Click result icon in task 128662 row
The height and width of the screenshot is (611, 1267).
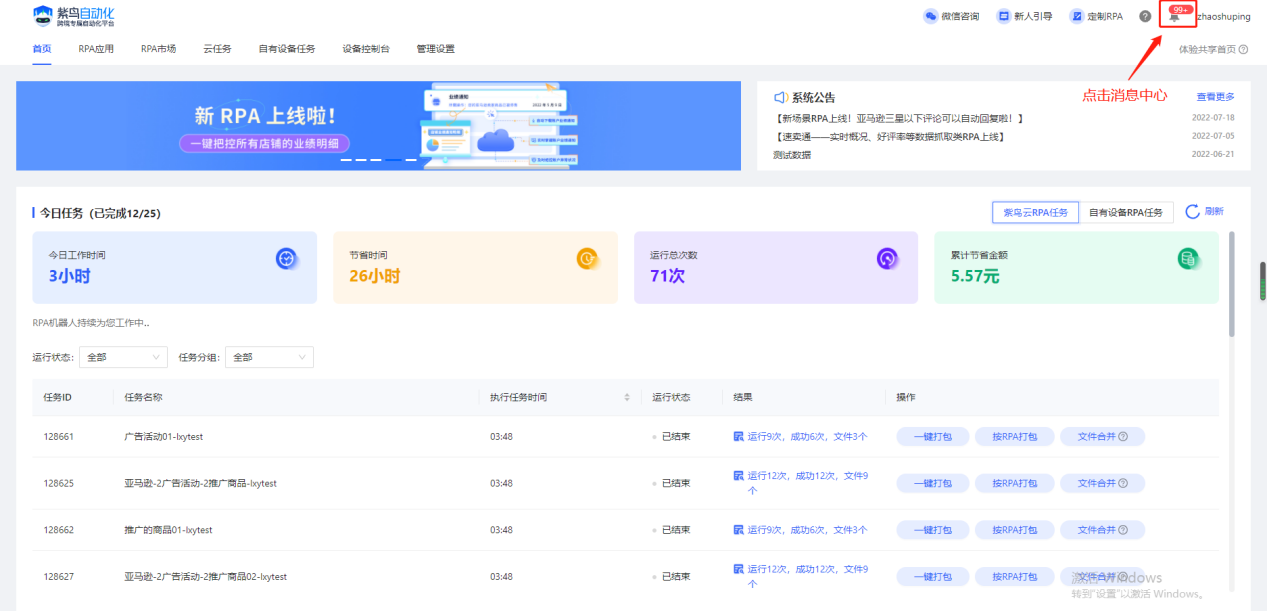point(738,529)
